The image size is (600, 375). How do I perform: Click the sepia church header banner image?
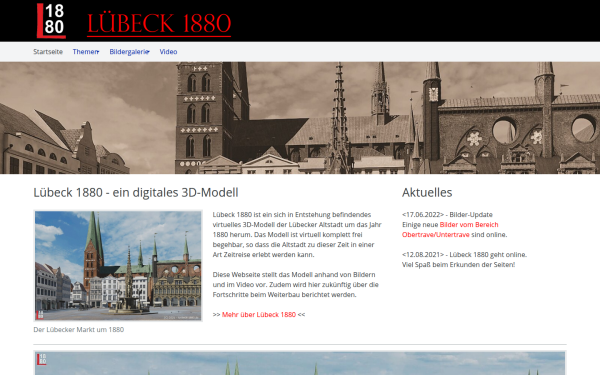[300, 118]
